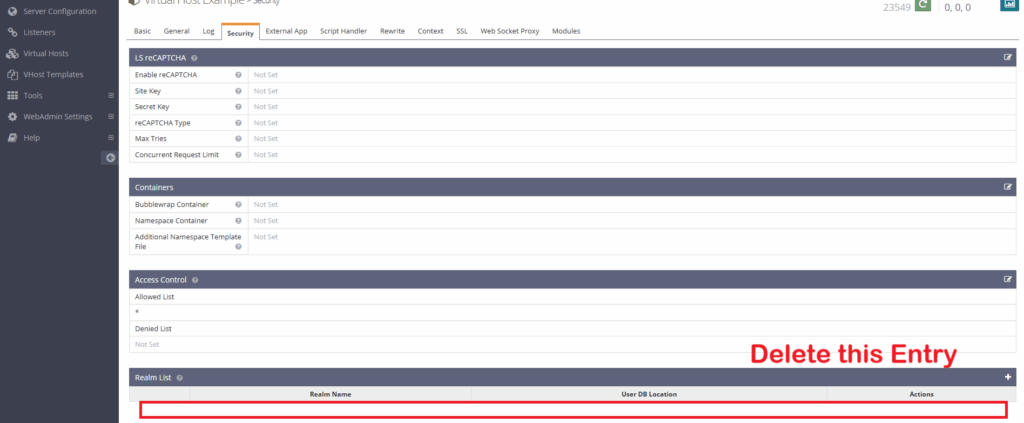1024x423 pixels.
Task: Edit the Containers section
Action: (x=1008, y=187)
